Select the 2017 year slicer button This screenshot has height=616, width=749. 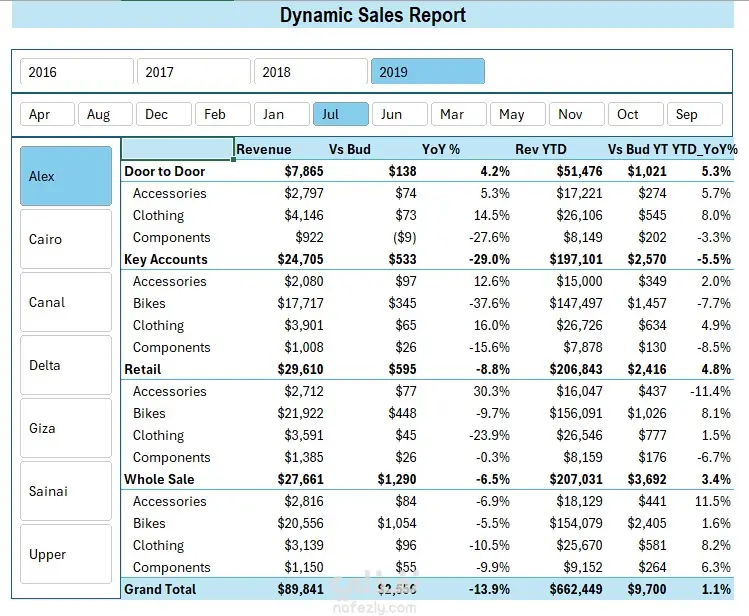[194, 72]
